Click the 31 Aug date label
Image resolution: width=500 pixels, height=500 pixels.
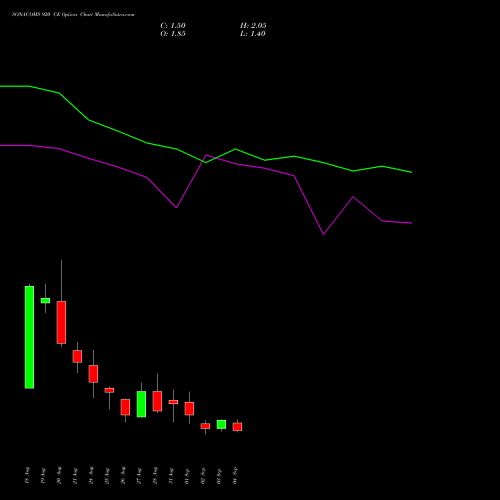[171, 475]
